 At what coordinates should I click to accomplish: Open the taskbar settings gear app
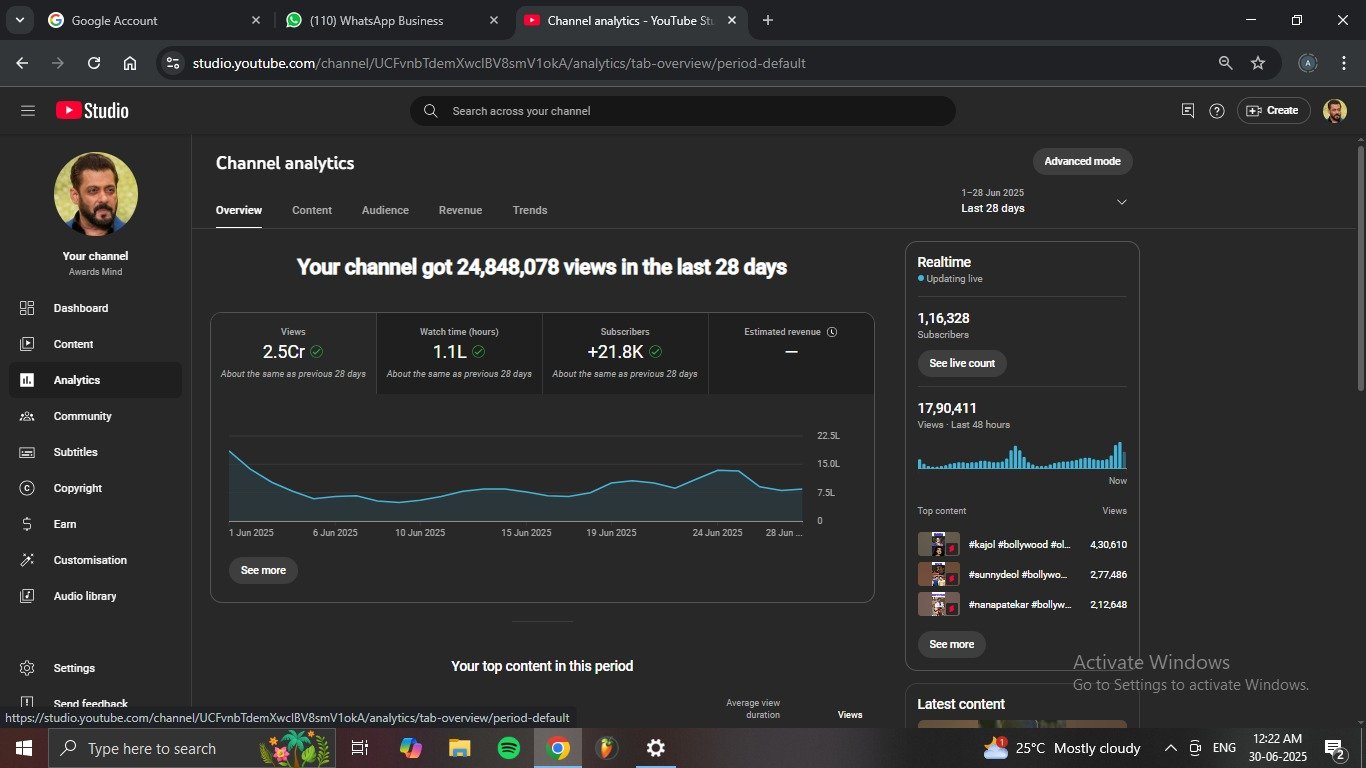coord(655,748)
